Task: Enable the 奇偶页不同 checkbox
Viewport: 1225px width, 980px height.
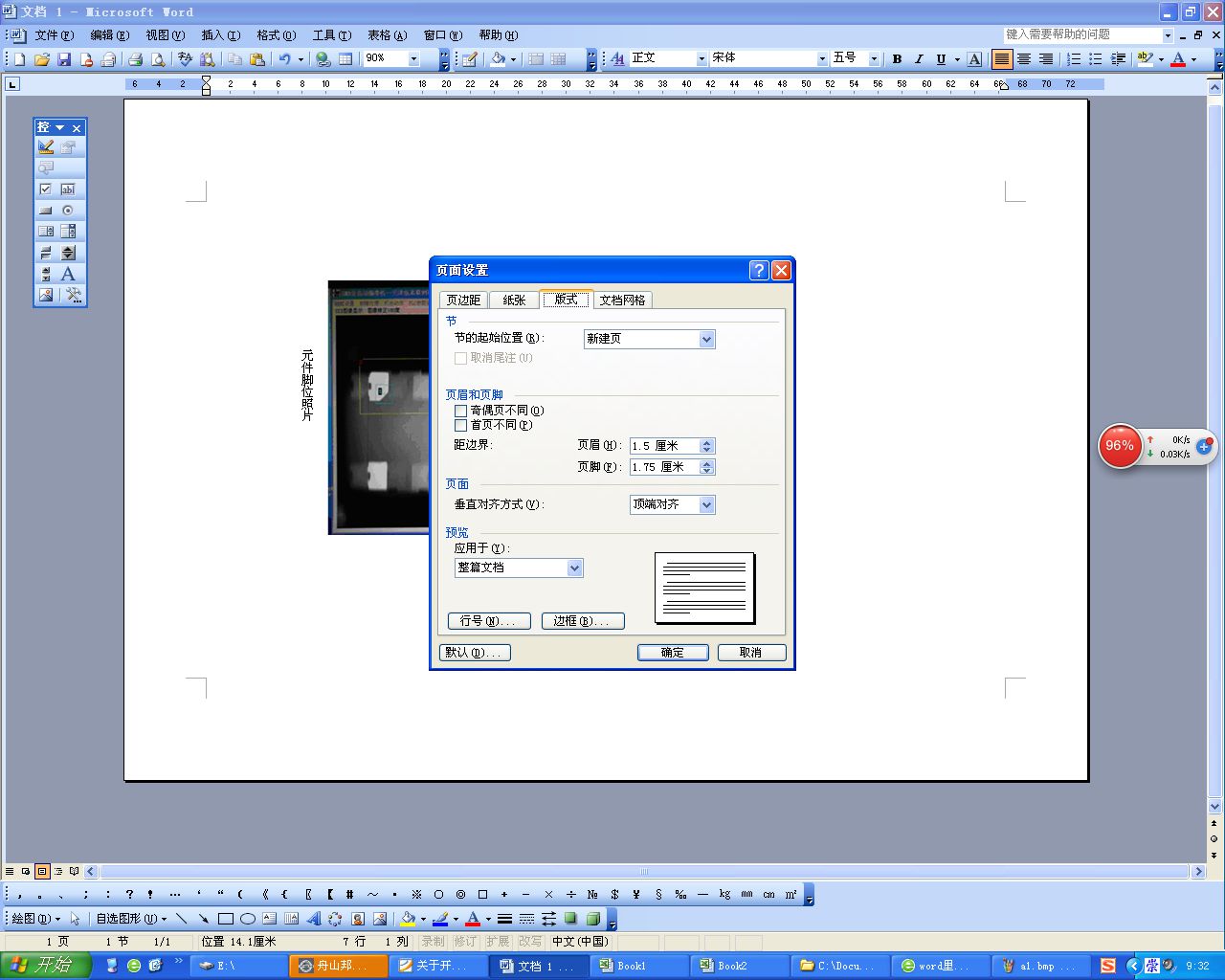Action: [460, 411]
